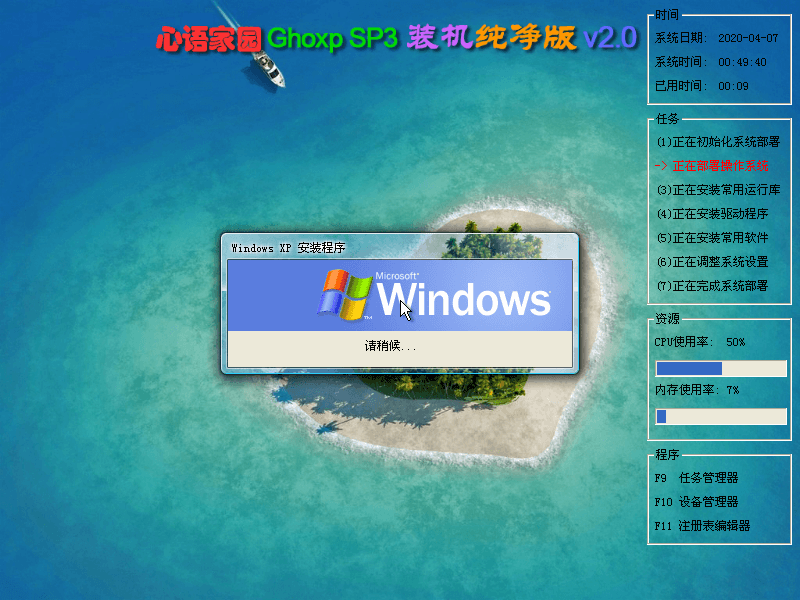800x600 pixels.
Task: Click the Microsoft Windows wordmark in the dialog
Action: point(463,294)
